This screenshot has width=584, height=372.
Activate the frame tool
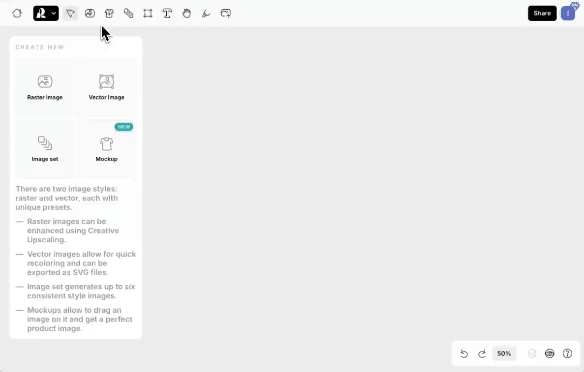pos(148,13)
